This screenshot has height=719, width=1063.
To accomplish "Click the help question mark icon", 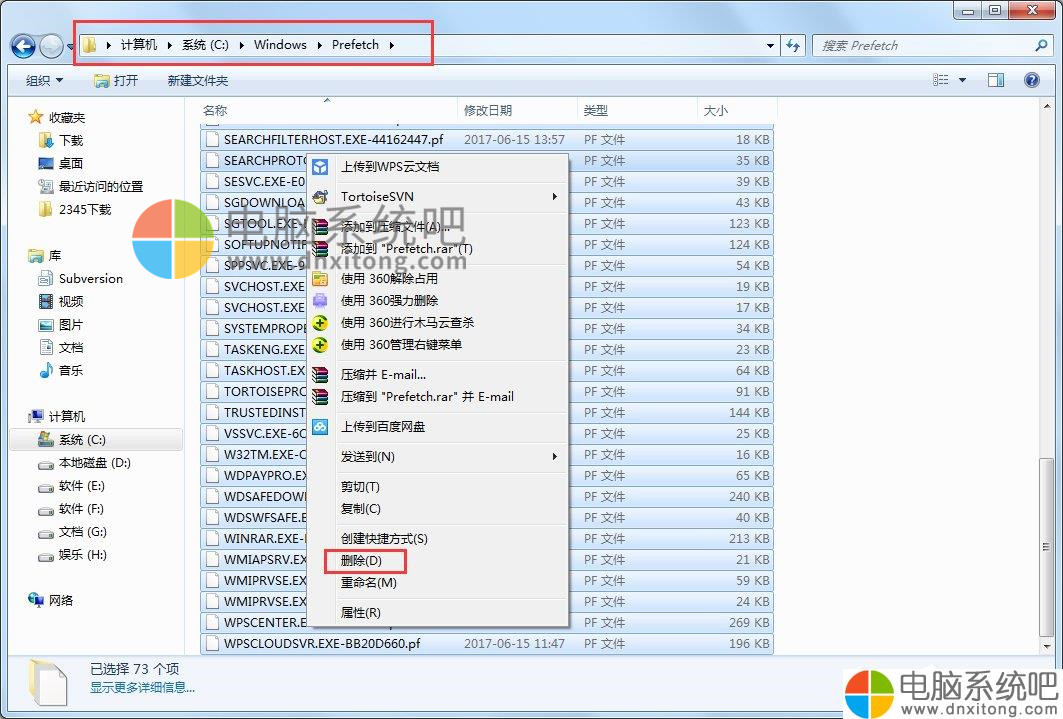I will pyautogui.click(x=1032, y=80).
